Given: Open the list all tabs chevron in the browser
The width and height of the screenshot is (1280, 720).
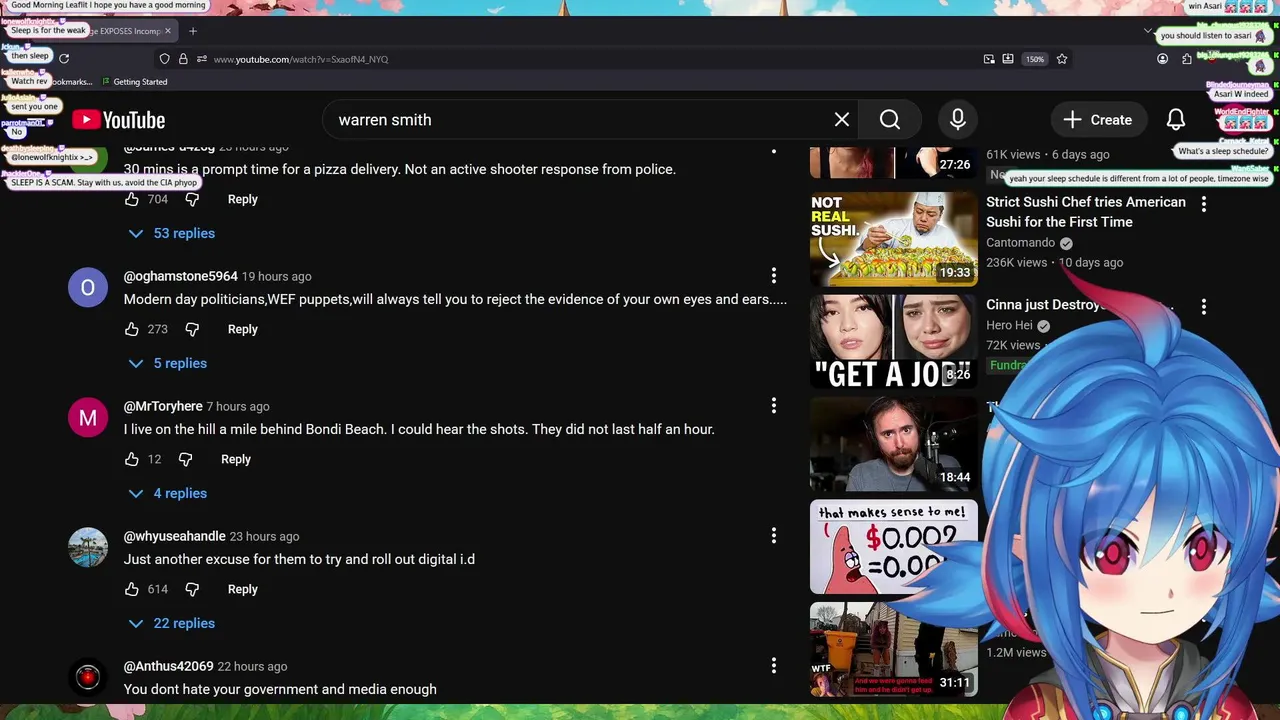Looking at the screenshot, I should (x=1148, y=31).
